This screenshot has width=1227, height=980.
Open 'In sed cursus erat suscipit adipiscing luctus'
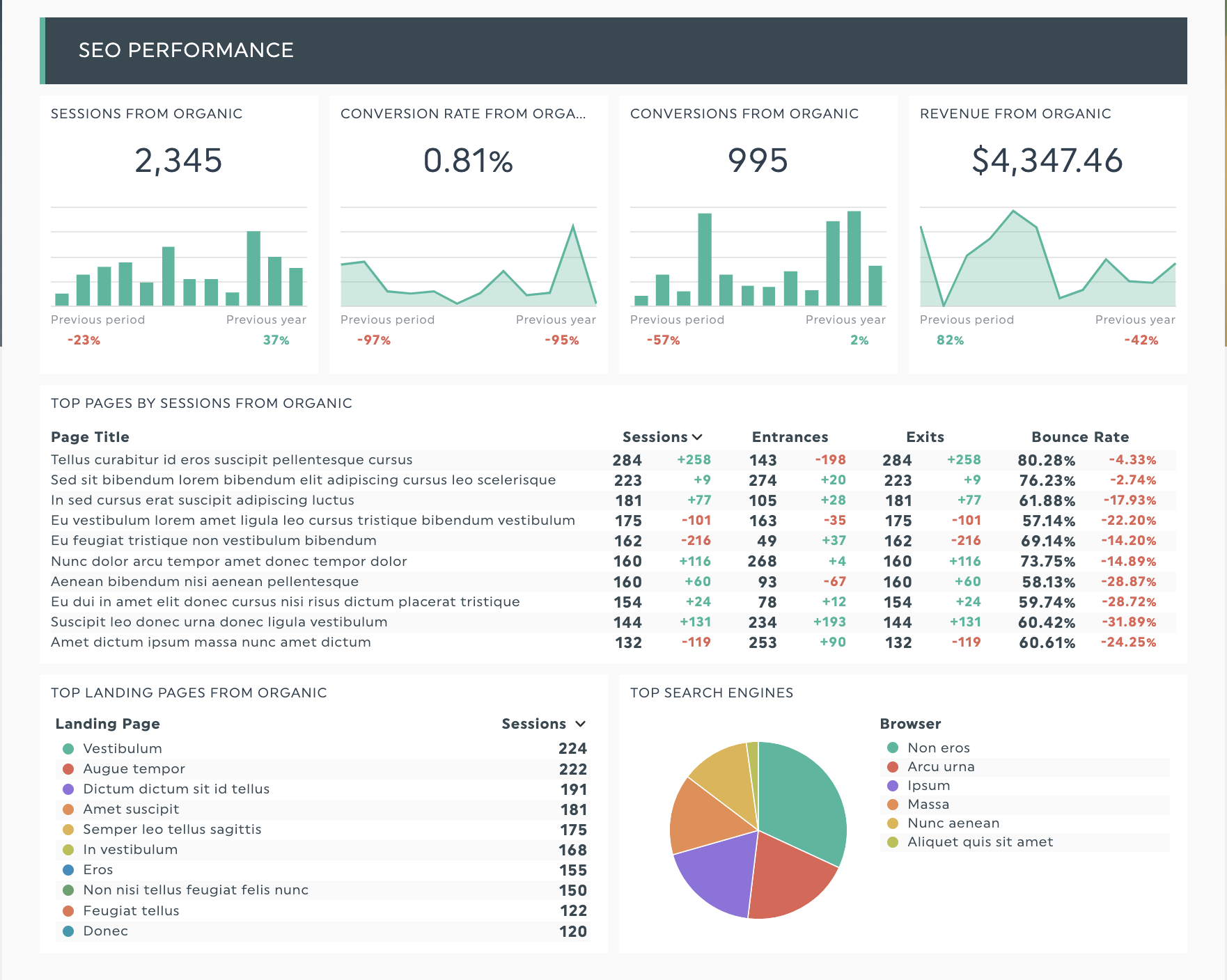[x=613, y=500]
